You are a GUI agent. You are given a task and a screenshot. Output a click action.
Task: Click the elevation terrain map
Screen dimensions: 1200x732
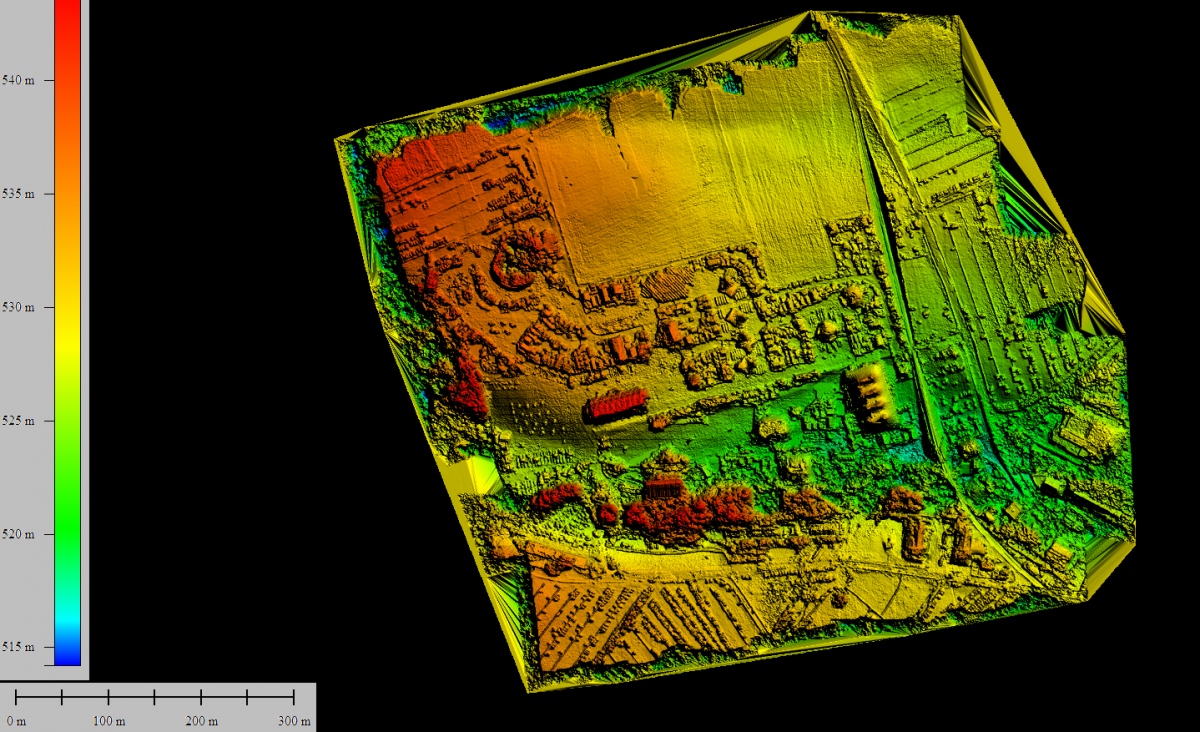(735, 350)
